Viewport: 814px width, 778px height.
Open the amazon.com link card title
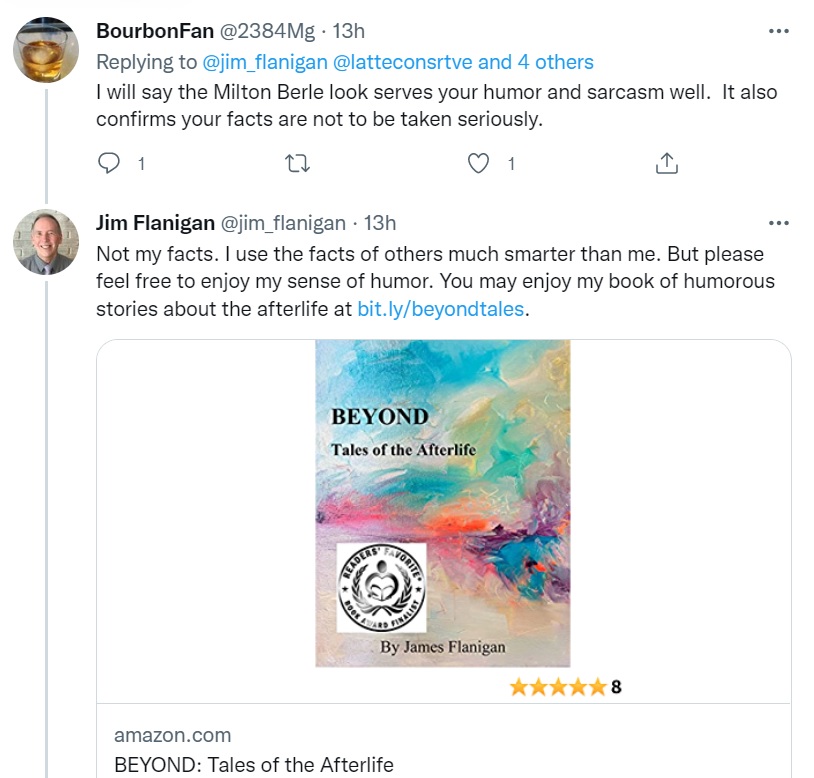(254, 765)
